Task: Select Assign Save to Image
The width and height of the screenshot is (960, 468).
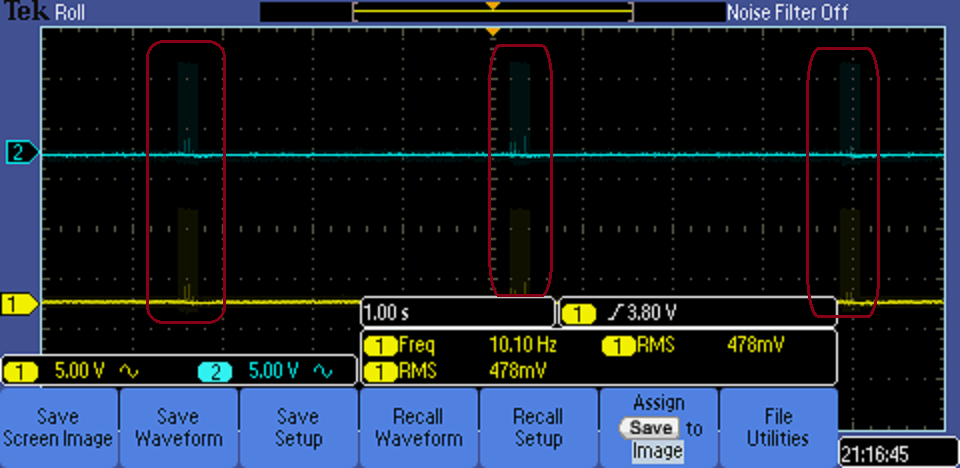Action: 658,427
